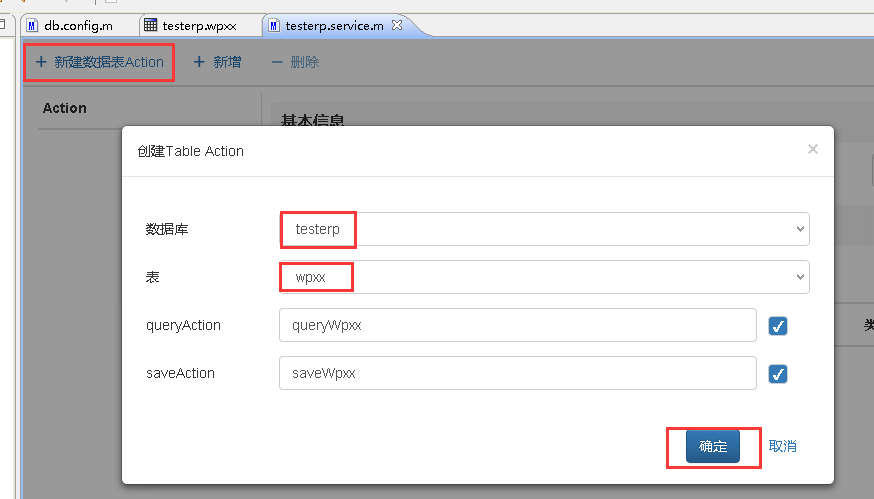This screenshot has width=874, height=499.
Task: Click the saveAction label
Action: pos(180,373)
